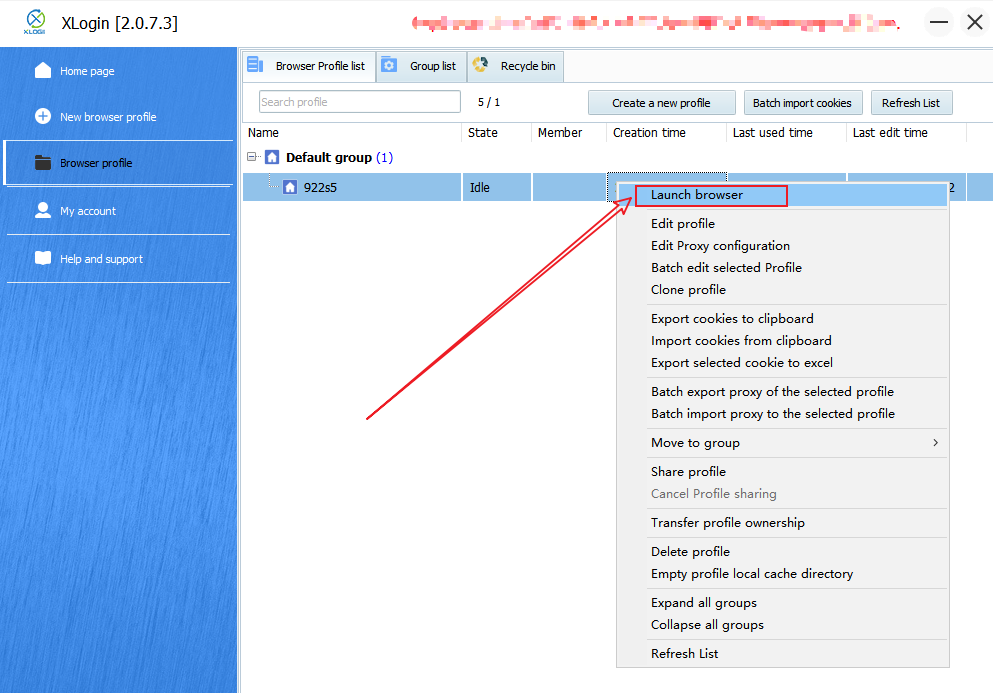Click the Help and support book icon

43,258
